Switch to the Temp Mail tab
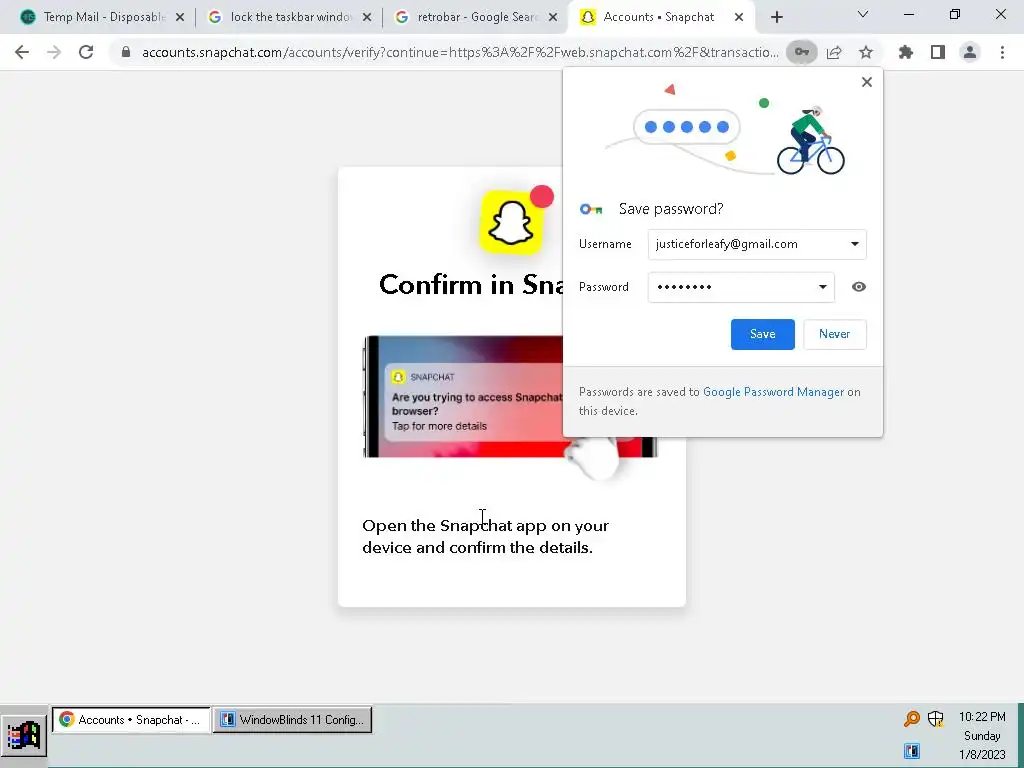The width and height of the screenshot is (1024, 768). pyautogui.click(x=103, y=17)
